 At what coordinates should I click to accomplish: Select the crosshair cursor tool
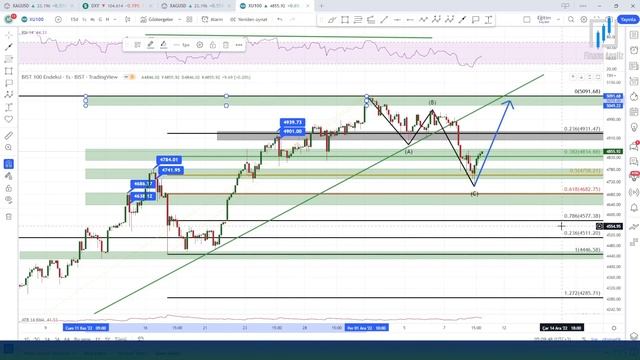pos(9,35)
